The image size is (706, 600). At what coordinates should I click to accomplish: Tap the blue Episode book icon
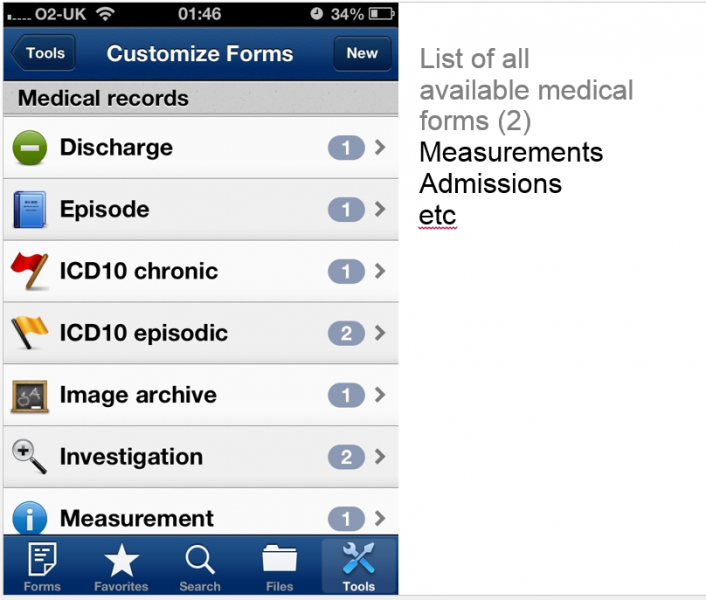[x=30, y=210]
